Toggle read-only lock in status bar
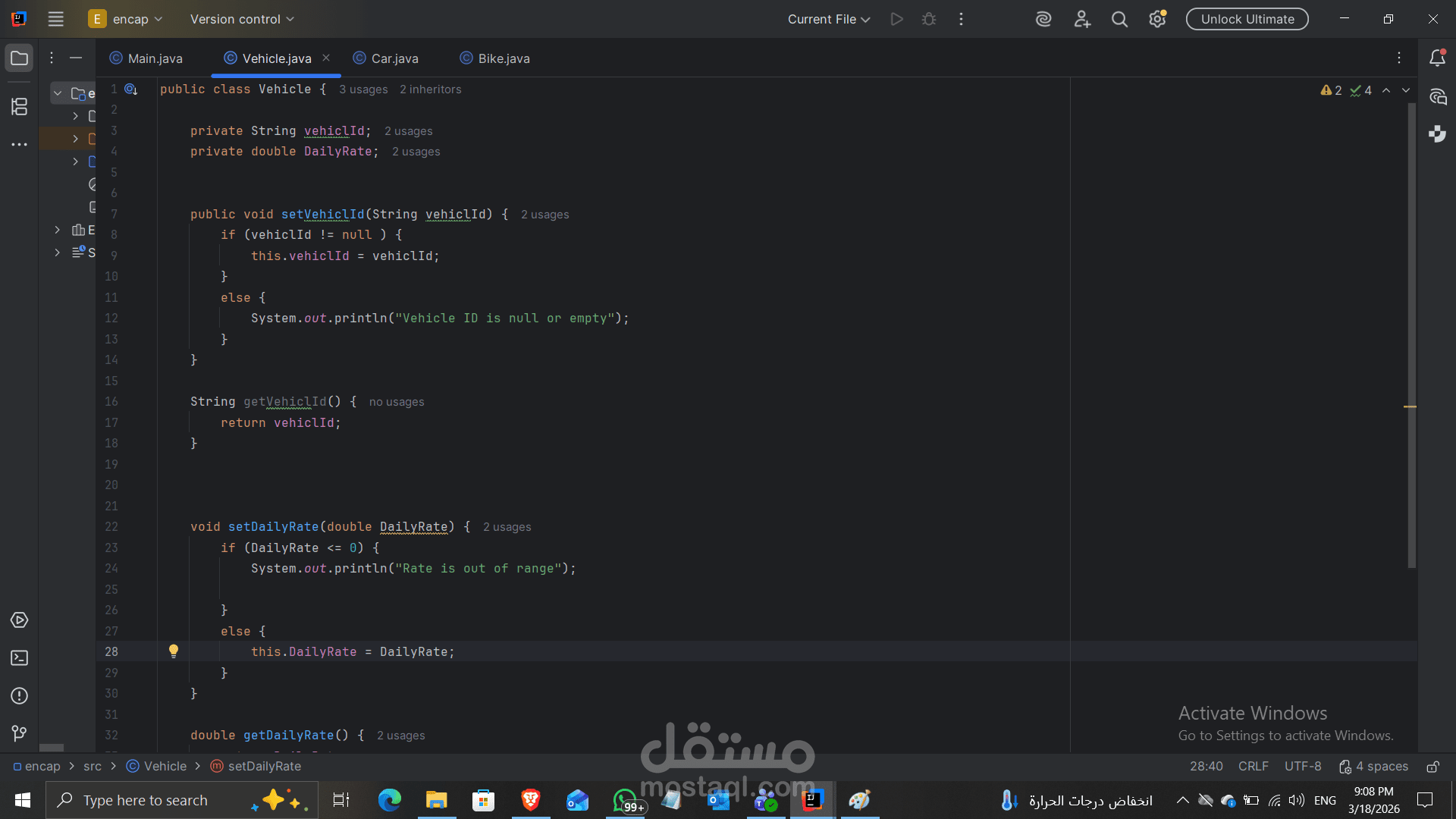The width and height of the screenshot is (1456, 819). 1432,767
